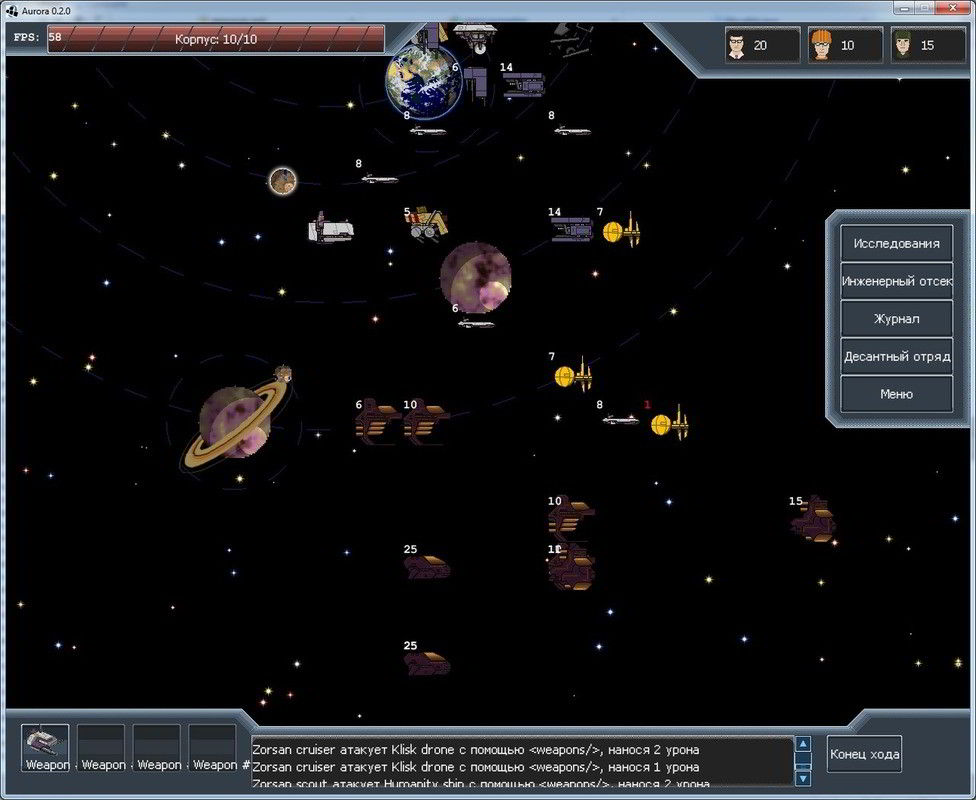Open the Инженерный отсек panel
This screenshot has width=976, height=800.
(x=896, y=281)
